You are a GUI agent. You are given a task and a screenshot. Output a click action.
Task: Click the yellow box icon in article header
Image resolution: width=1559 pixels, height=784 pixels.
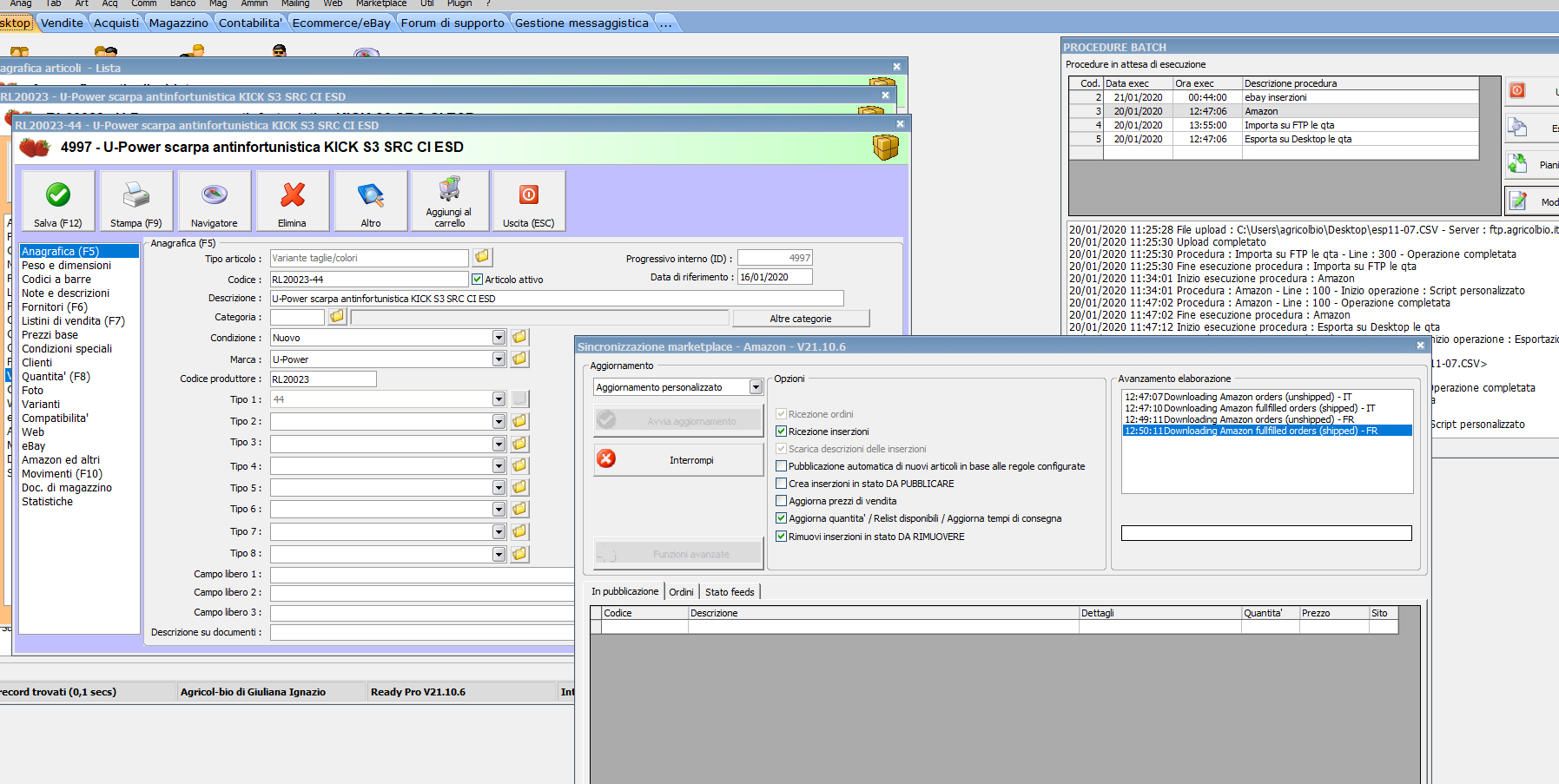click(x=886, y=148)
